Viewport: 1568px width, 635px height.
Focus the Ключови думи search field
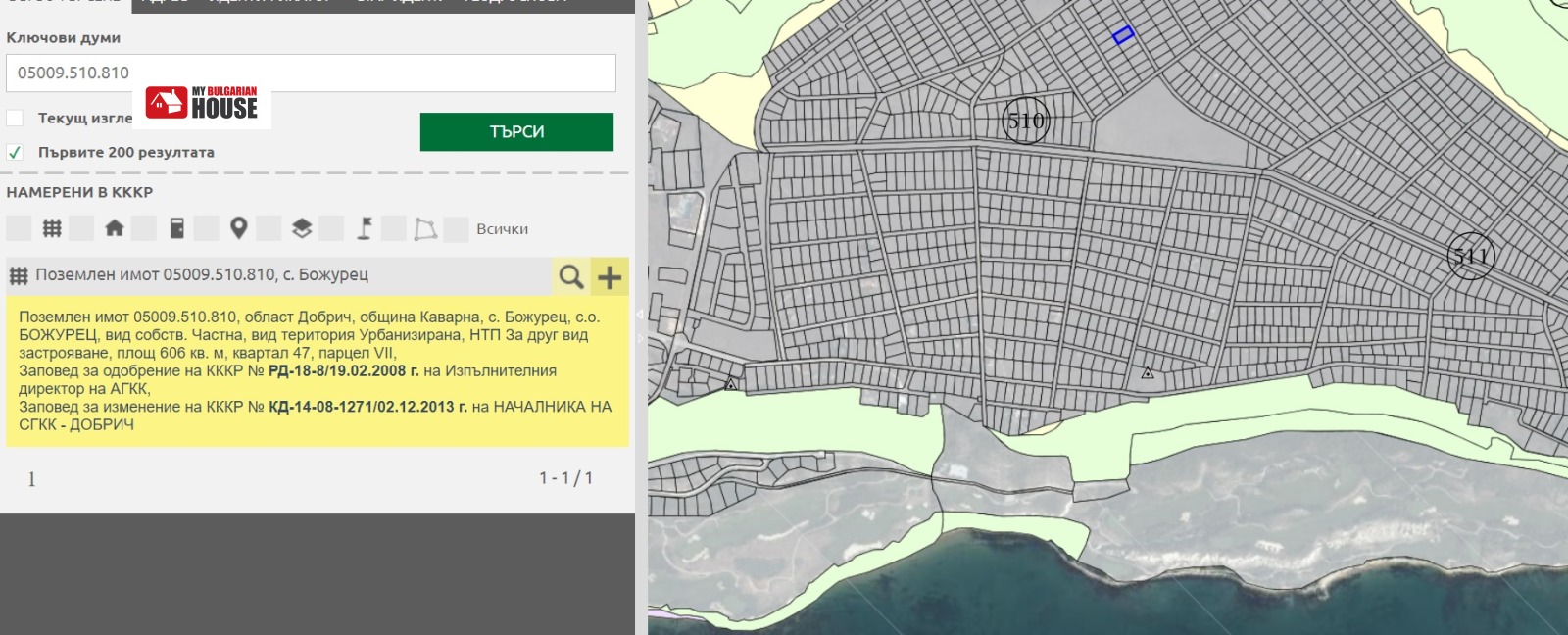click(311, 73)
